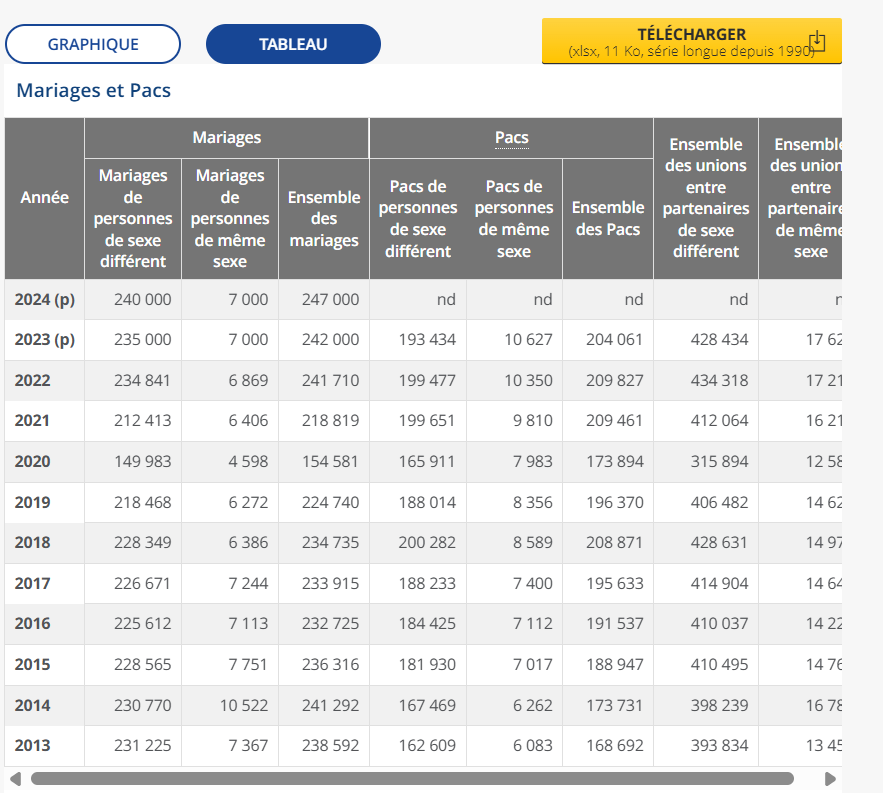
Task: Click the Mariages column group header
Action: 227,138
